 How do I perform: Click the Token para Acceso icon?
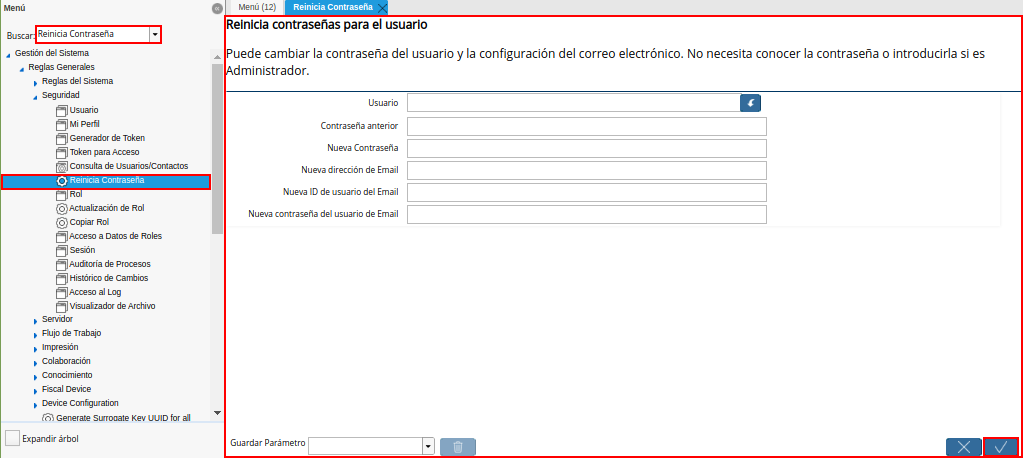[62, 153]
